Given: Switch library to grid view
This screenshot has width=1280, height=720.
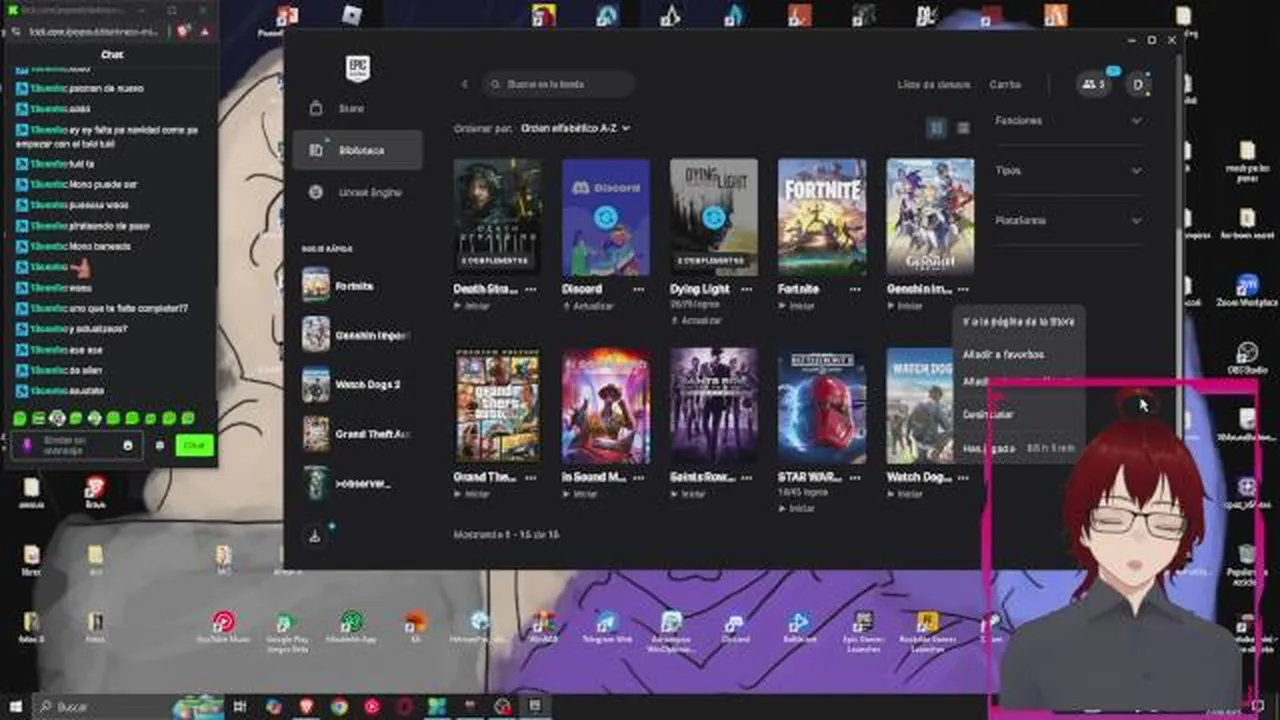Looking at the screenshot, I should [937, 128].
